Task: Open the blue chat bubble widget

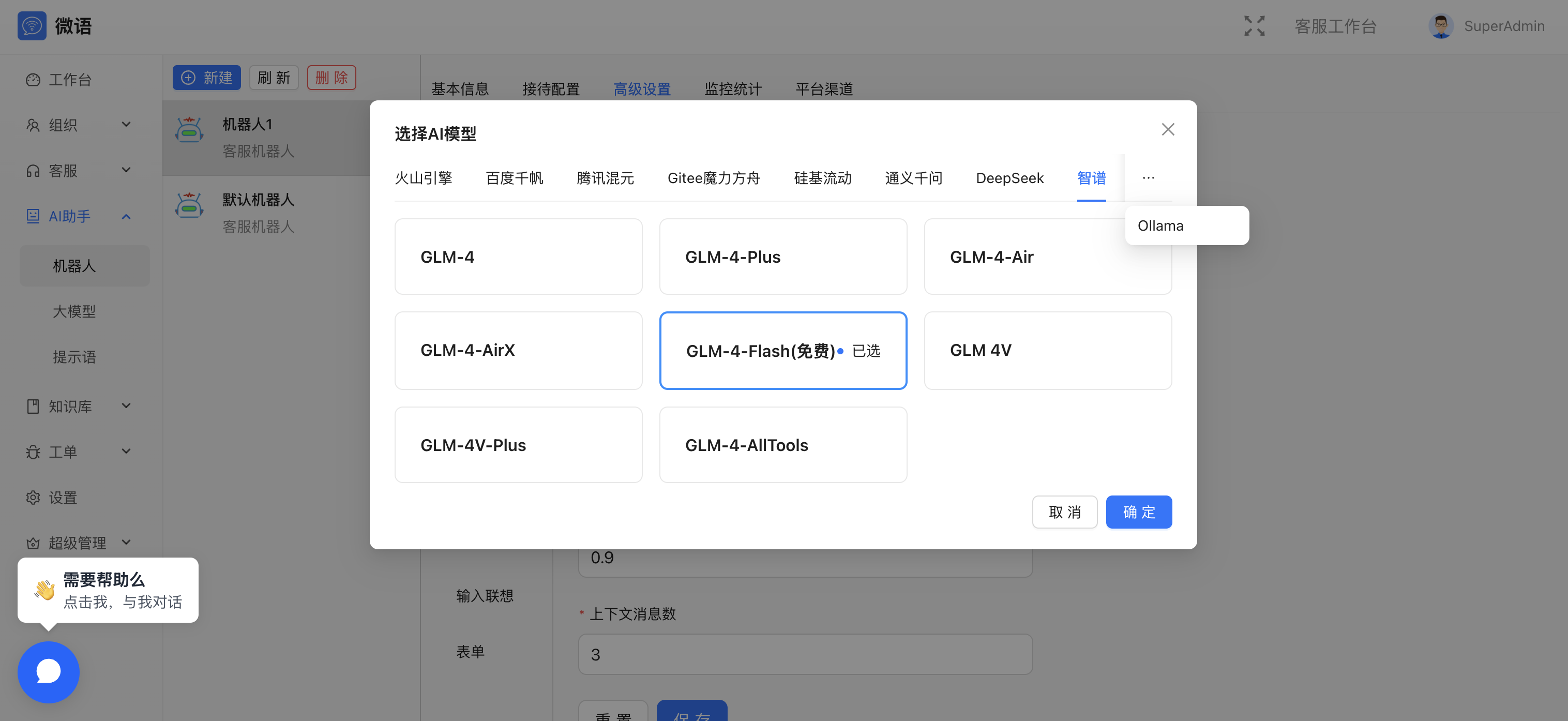Action: [x=49, y=672]
